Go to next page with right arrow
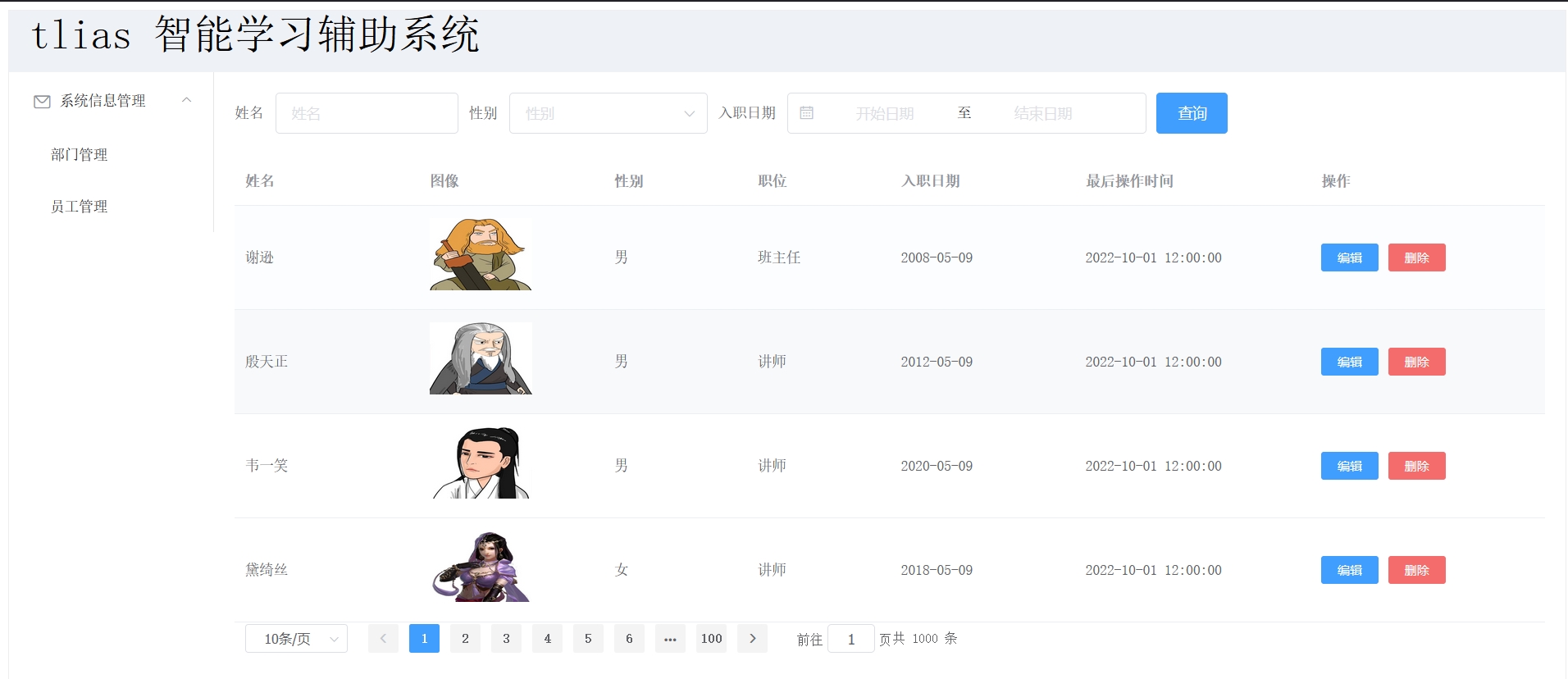Image resolution: width=1568 pixels, height=679 pixels. coord(752,639)
